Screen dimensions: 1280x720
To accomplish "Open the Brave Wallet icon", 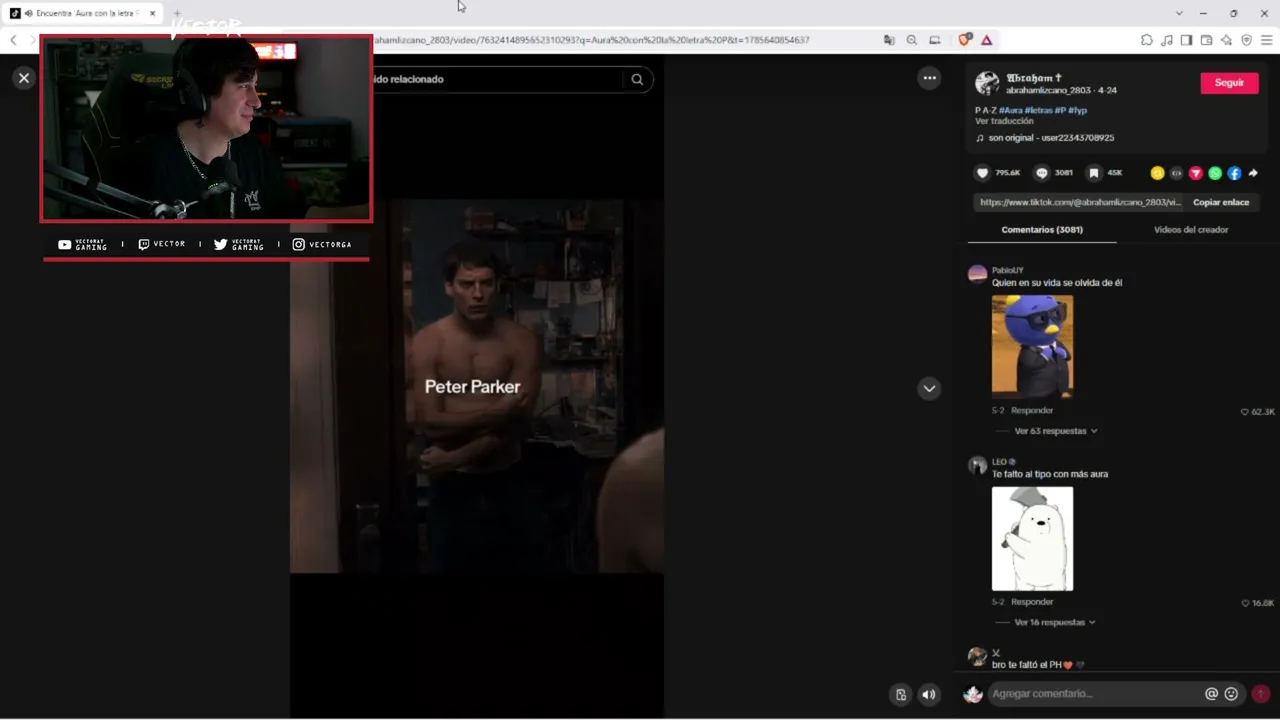I will coord(1206,40).
